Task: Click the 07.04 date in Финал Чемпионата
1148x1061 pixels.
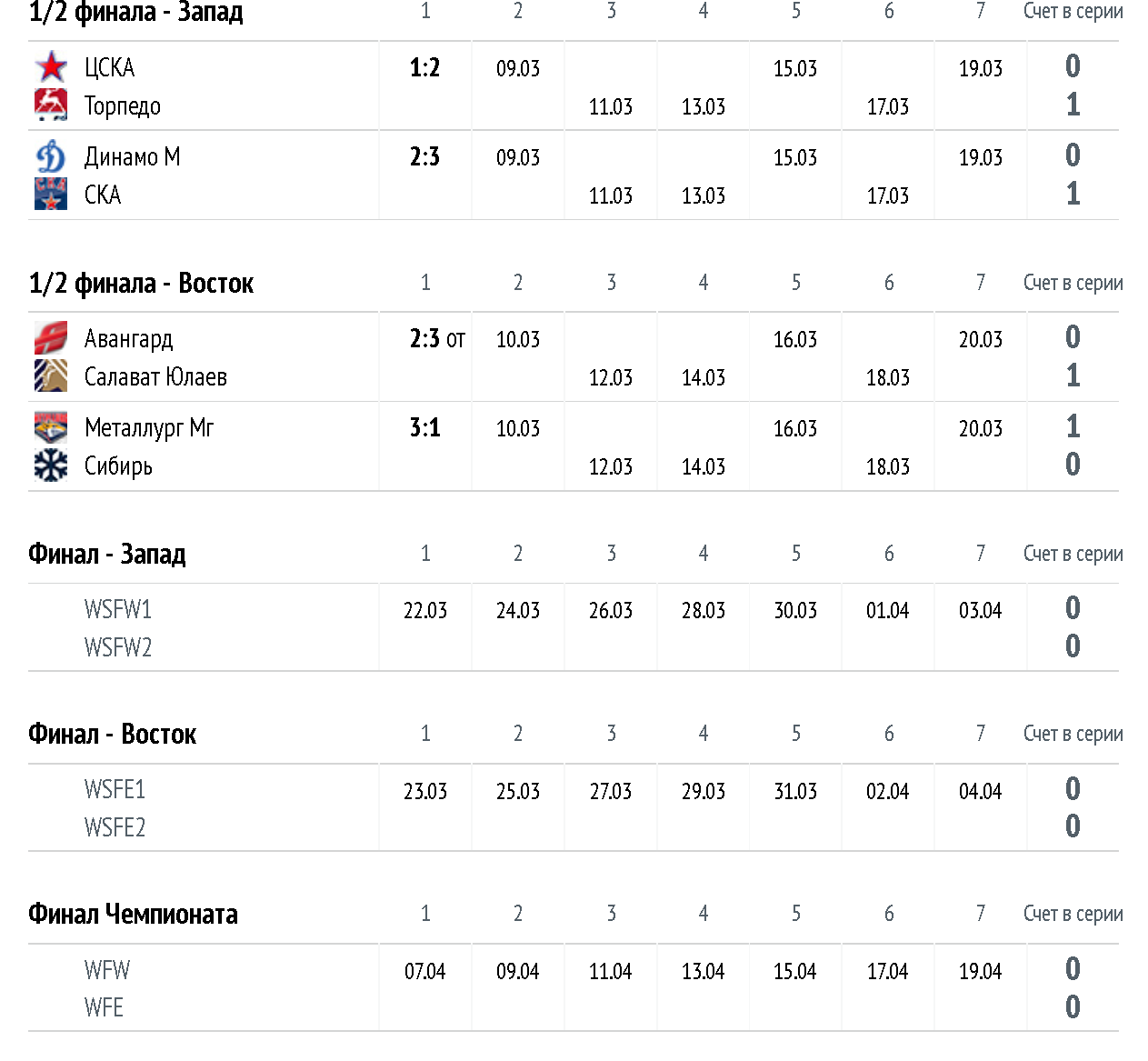Action: (425, 971)
